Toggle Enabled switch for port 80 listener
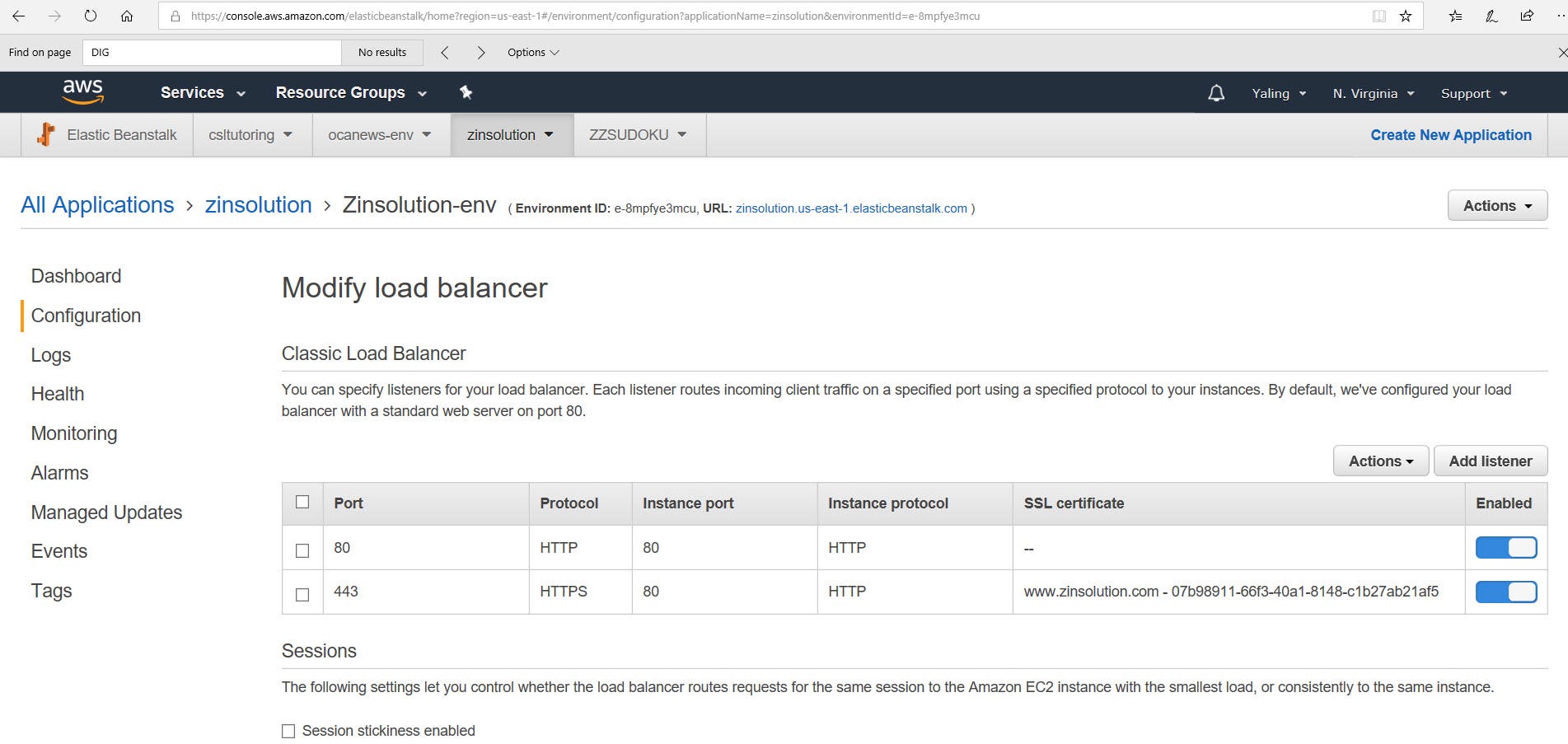Viewport: 1568px width, 744px height. [x=1506, y=548]
